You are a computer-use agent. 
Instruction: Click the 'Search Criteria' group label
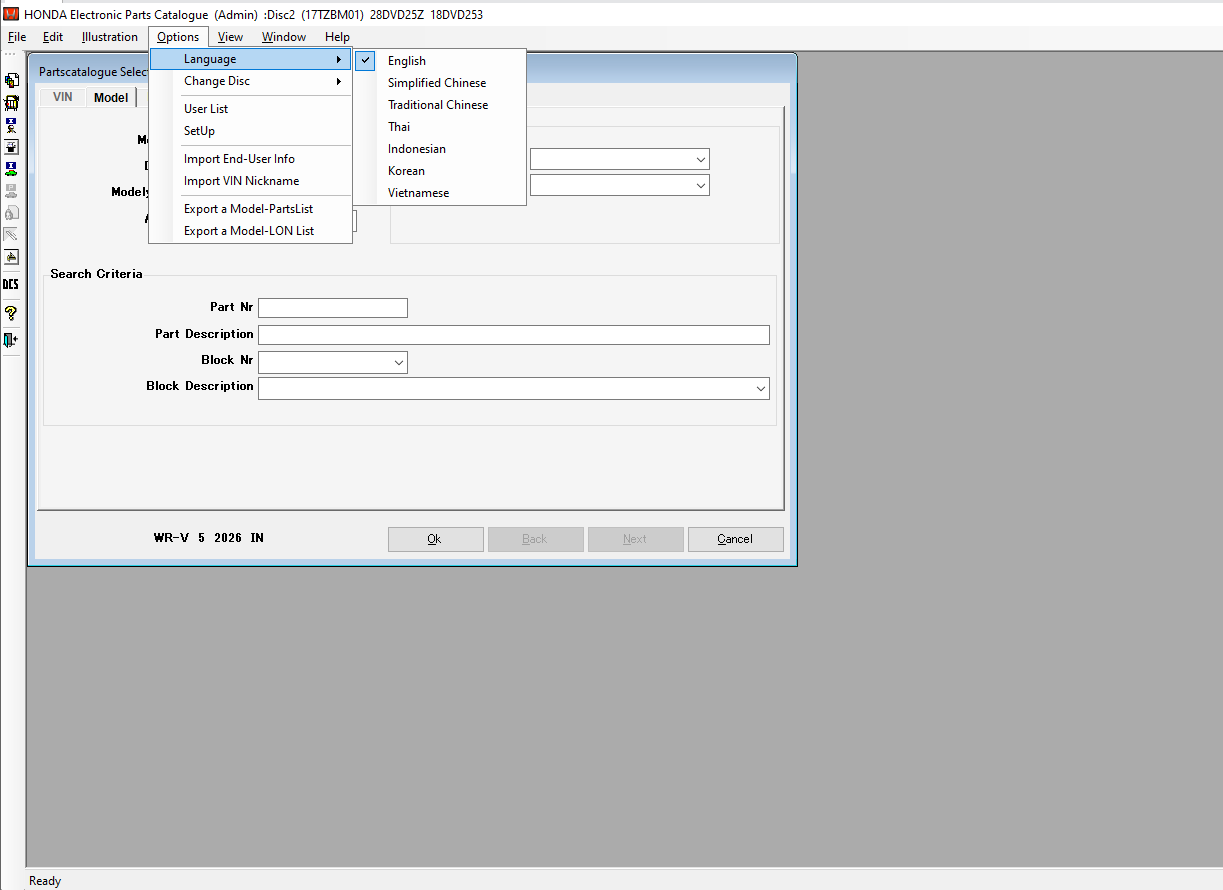[96, 274]
